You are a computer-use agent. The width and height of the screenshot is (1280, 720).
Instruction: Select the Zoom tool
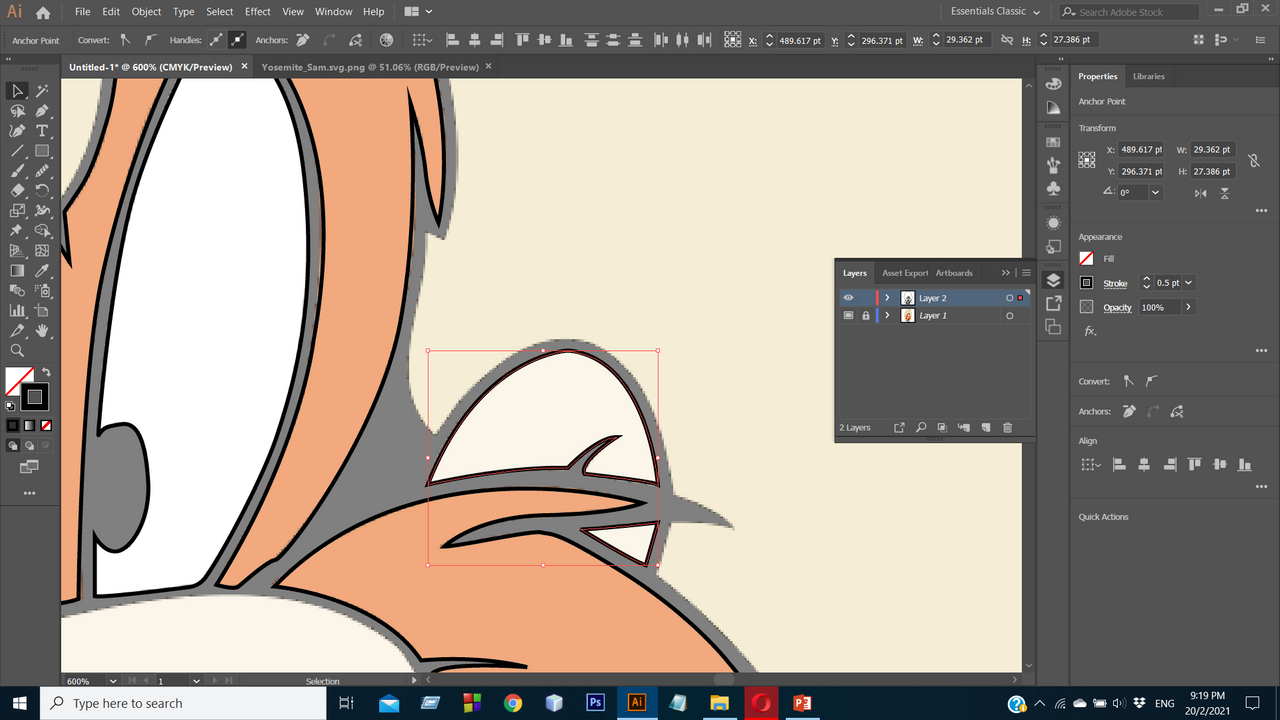tap(17, 351)
